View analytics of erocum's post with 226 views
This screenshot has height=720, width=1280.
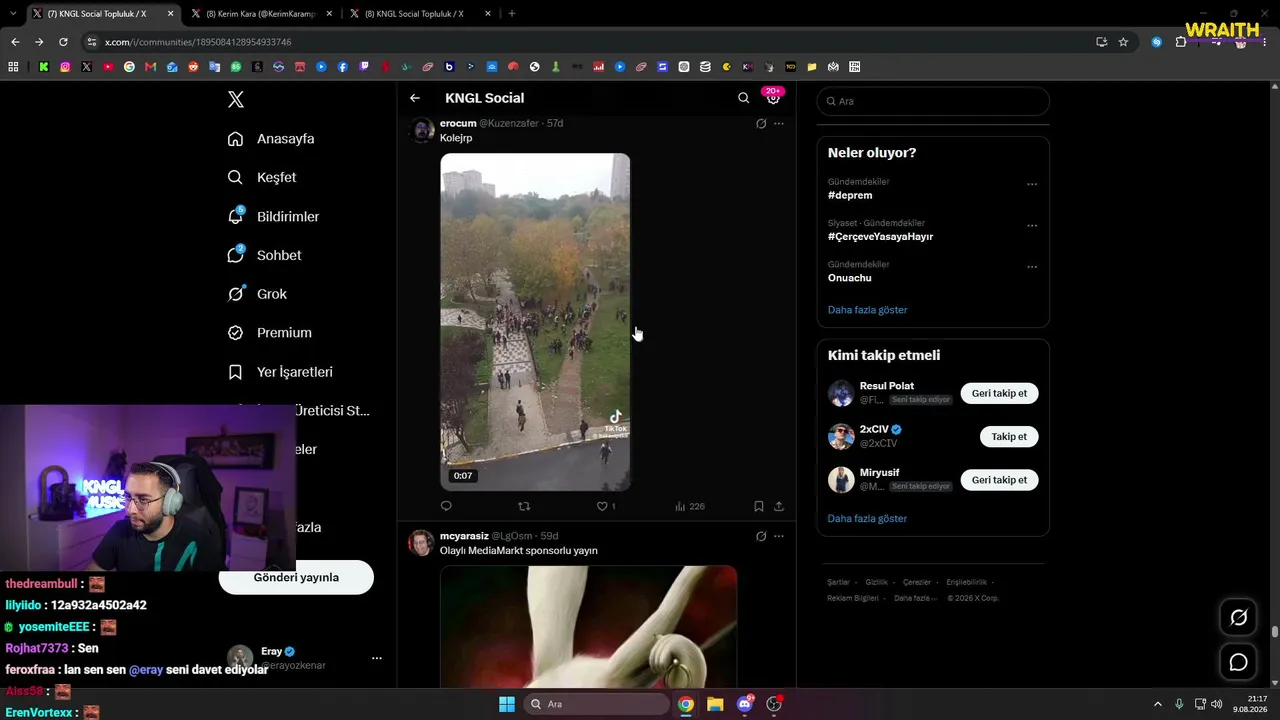690,506
